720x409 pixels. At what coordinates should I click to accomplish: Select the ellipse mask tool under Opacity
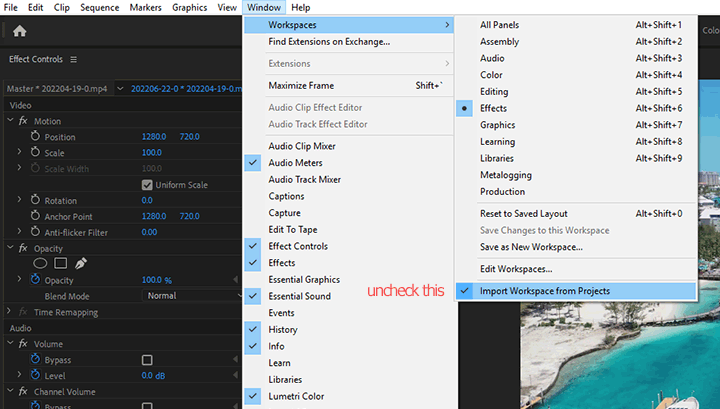[x=41, y=263]
